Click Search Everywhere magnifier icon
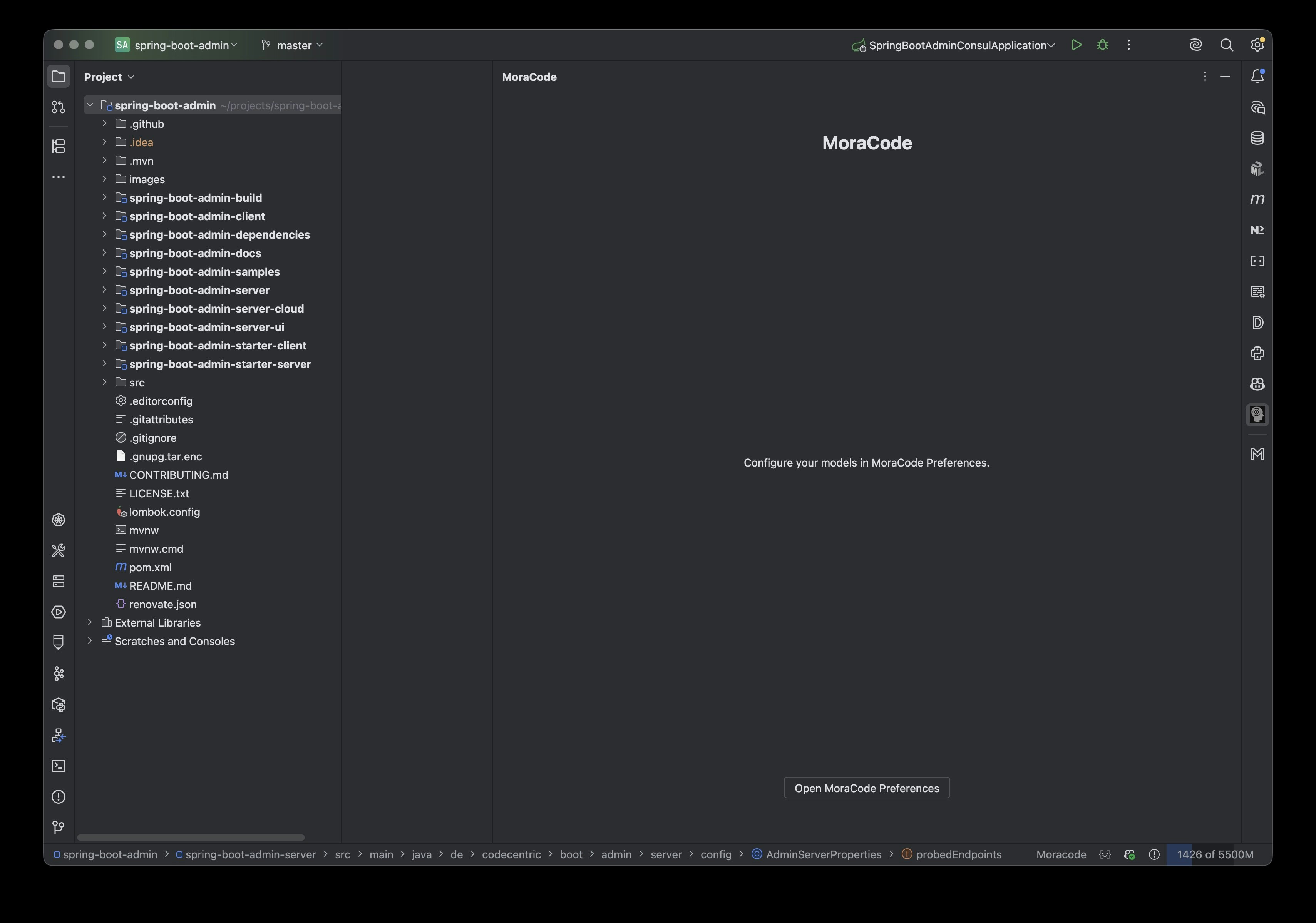Image resolution: width=1316 pixels, height=923 pixels. pyautogui.click(x=1226, y=45)
